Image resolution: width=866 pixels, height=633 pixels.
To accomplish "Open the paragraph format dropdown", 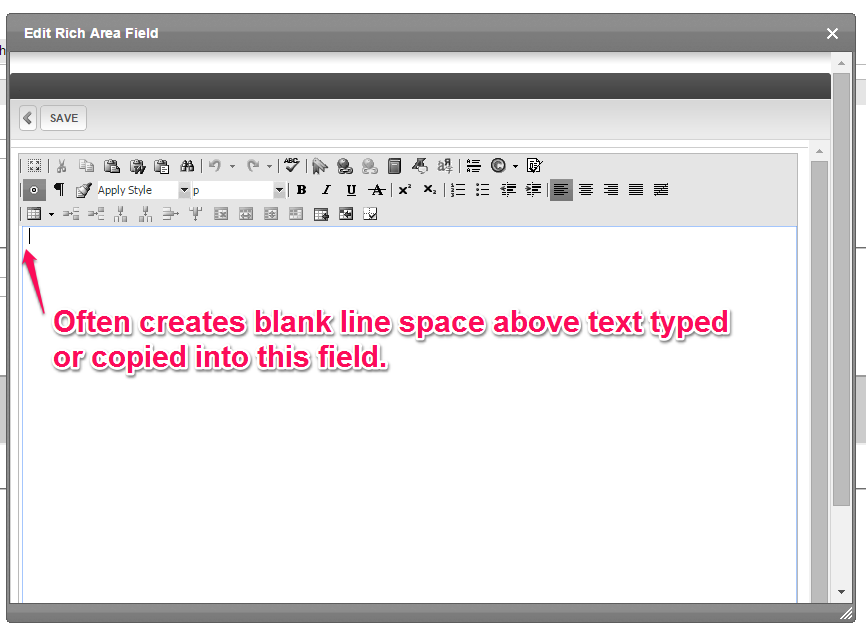I will pyautogui.click(x=278, y=190).
